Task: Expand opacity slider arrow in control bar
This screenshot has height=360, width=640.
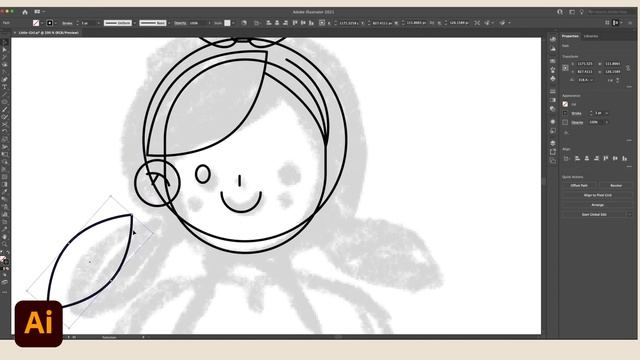Action: click(x=209, y=23)
